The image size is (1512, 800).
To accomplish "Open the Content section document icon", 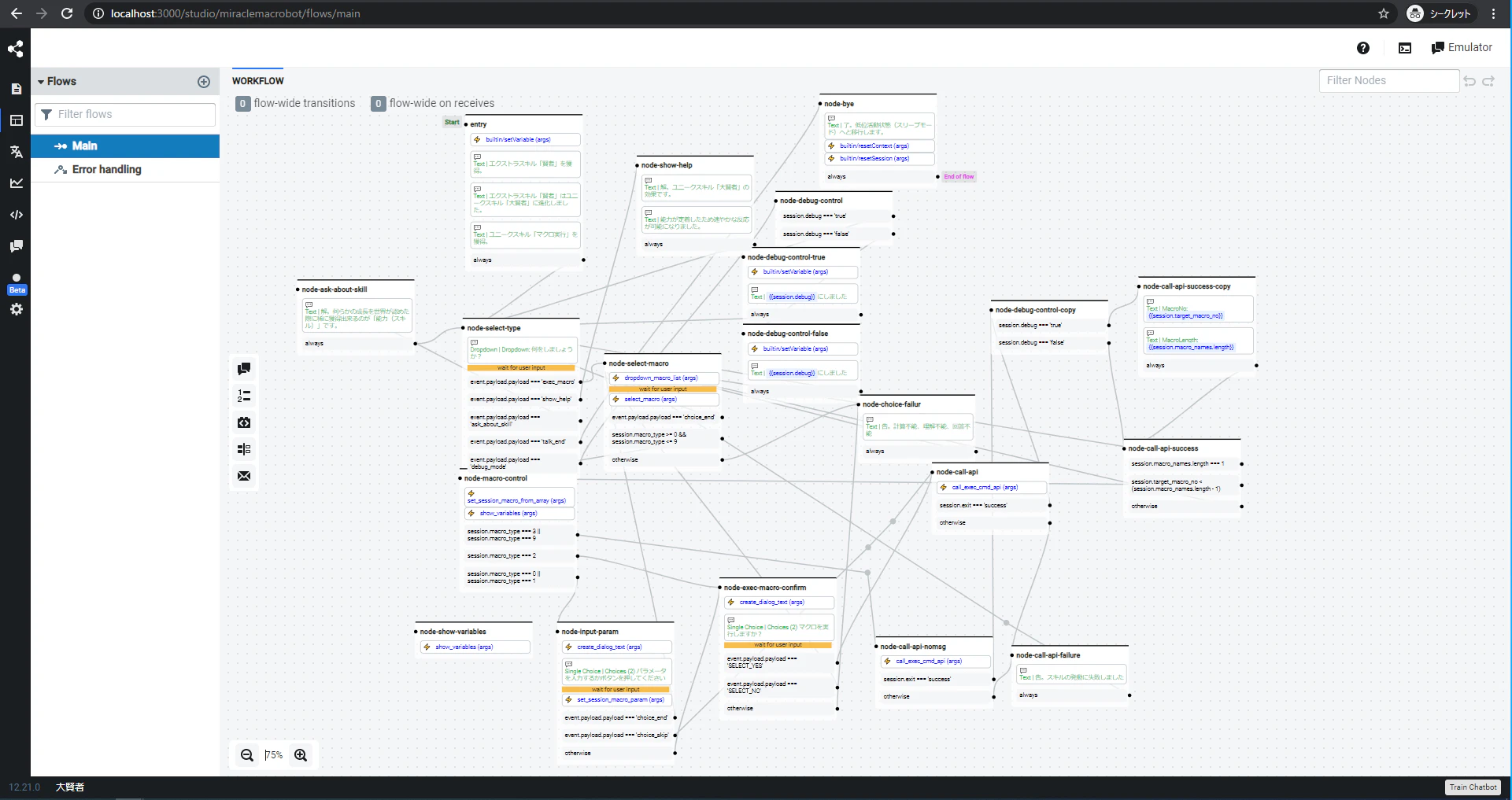I will (16, 89).
